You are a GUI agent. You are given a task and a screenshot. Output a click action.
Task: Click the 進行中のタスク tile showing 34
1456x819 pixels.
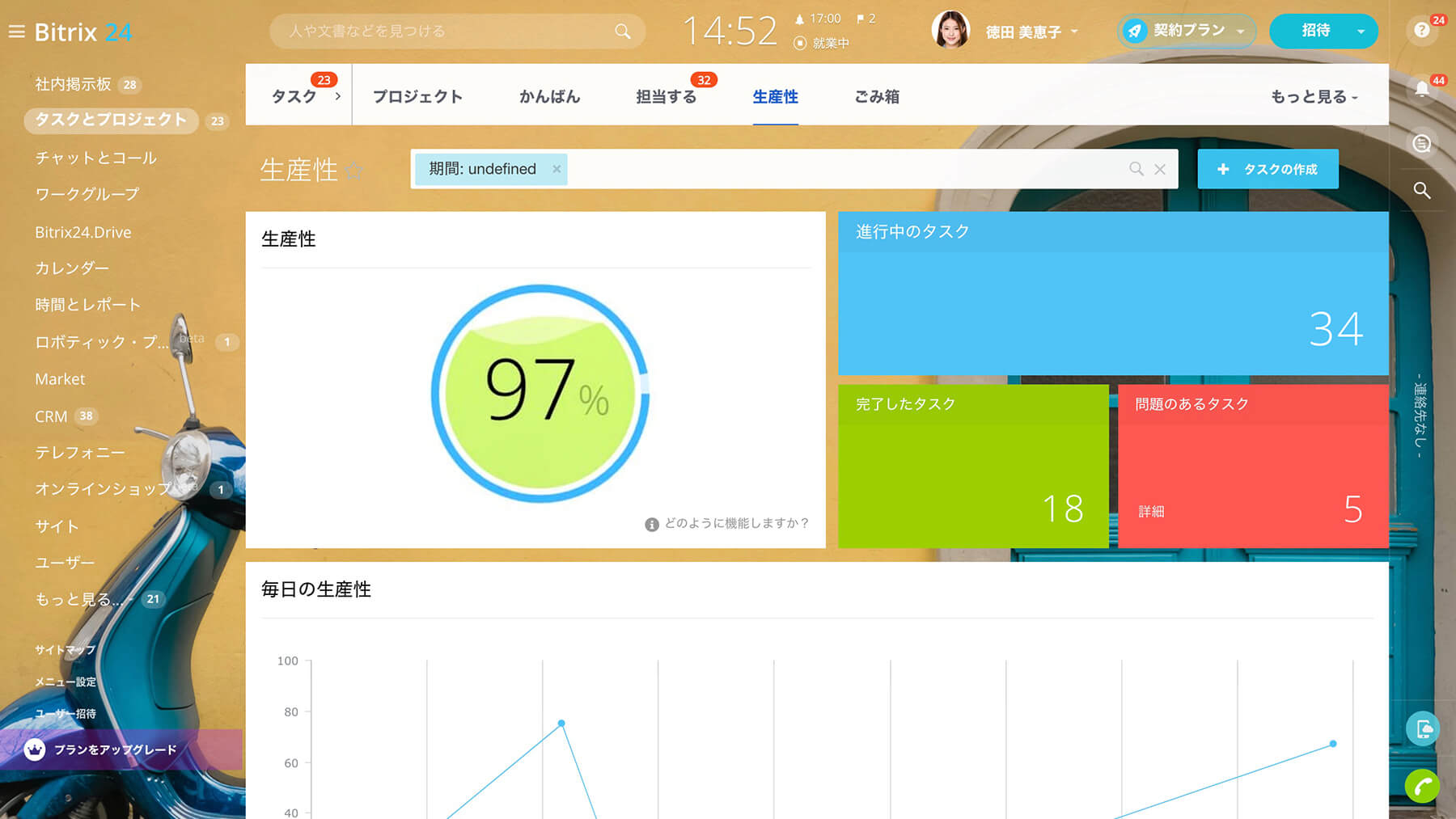1113,293
